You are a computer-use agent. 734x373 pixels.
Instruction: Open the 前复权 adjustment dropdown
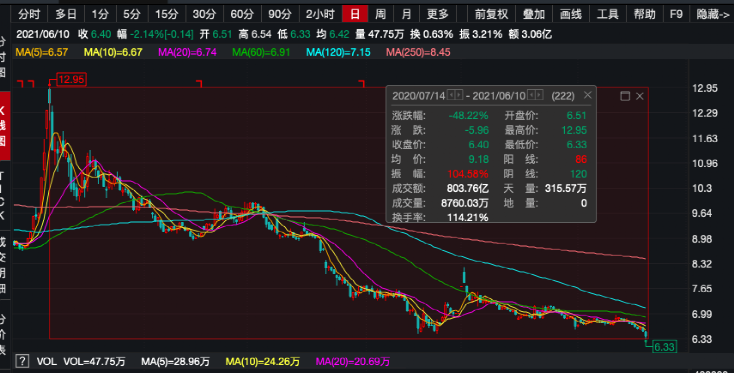(491, 15)
